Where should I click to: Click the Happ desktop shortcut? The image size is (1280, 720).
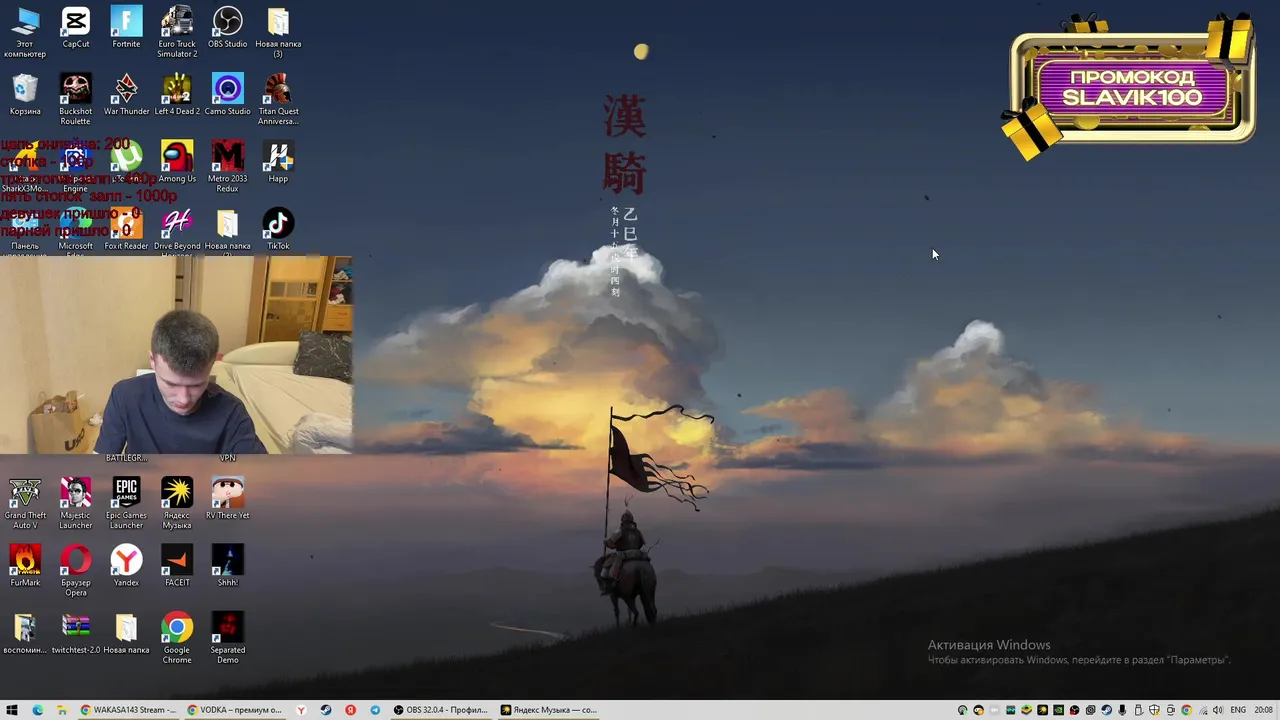[x=278, y=162]
